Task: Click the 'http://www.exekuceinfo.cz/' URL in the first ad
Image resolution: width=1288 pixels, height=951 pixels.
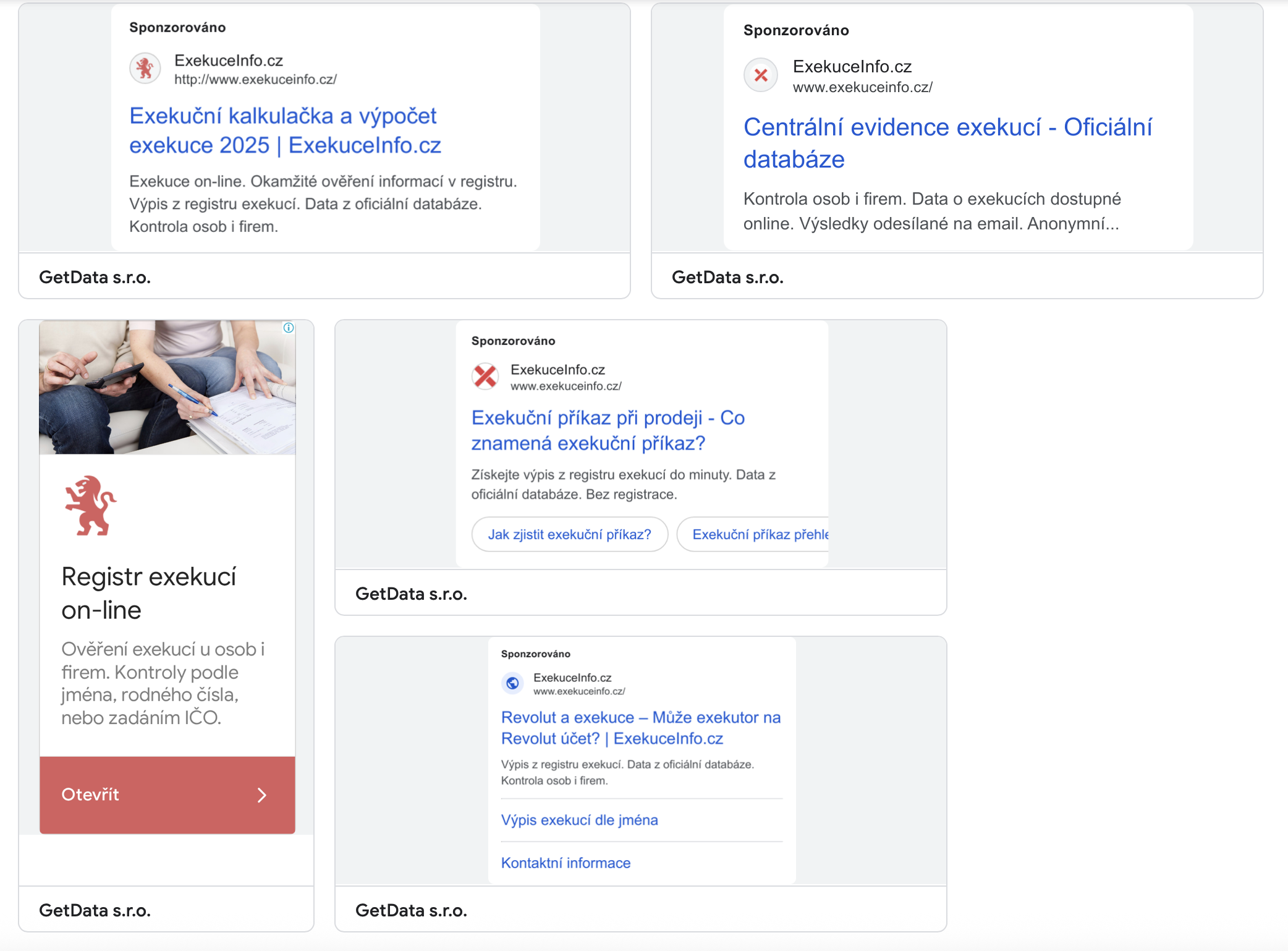Action: click(255, 79)
